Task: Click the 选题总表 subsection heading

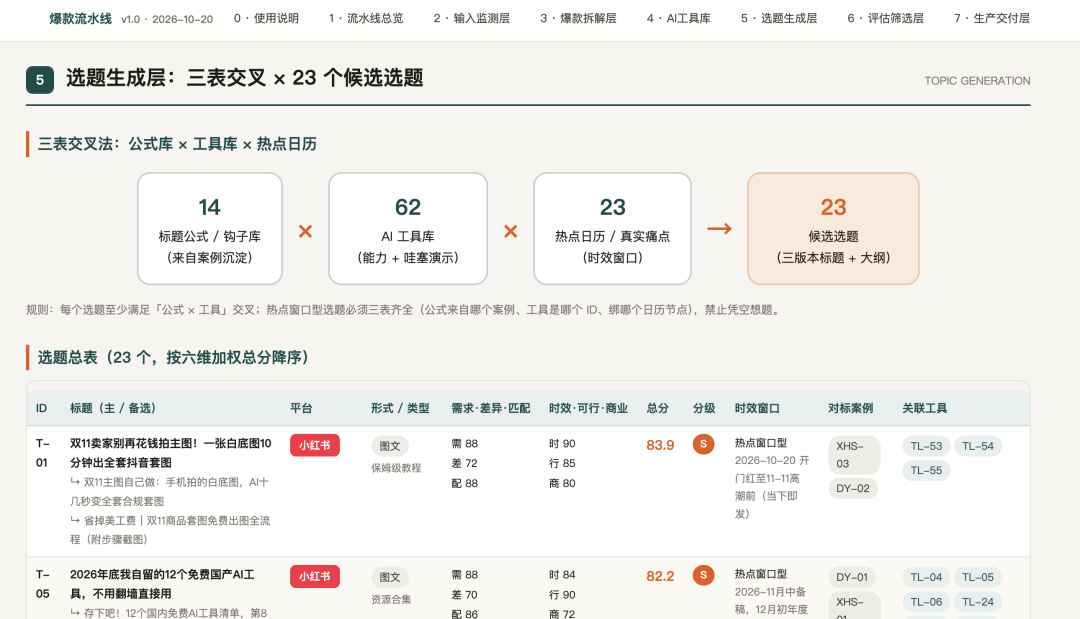Action: (172, 357)
